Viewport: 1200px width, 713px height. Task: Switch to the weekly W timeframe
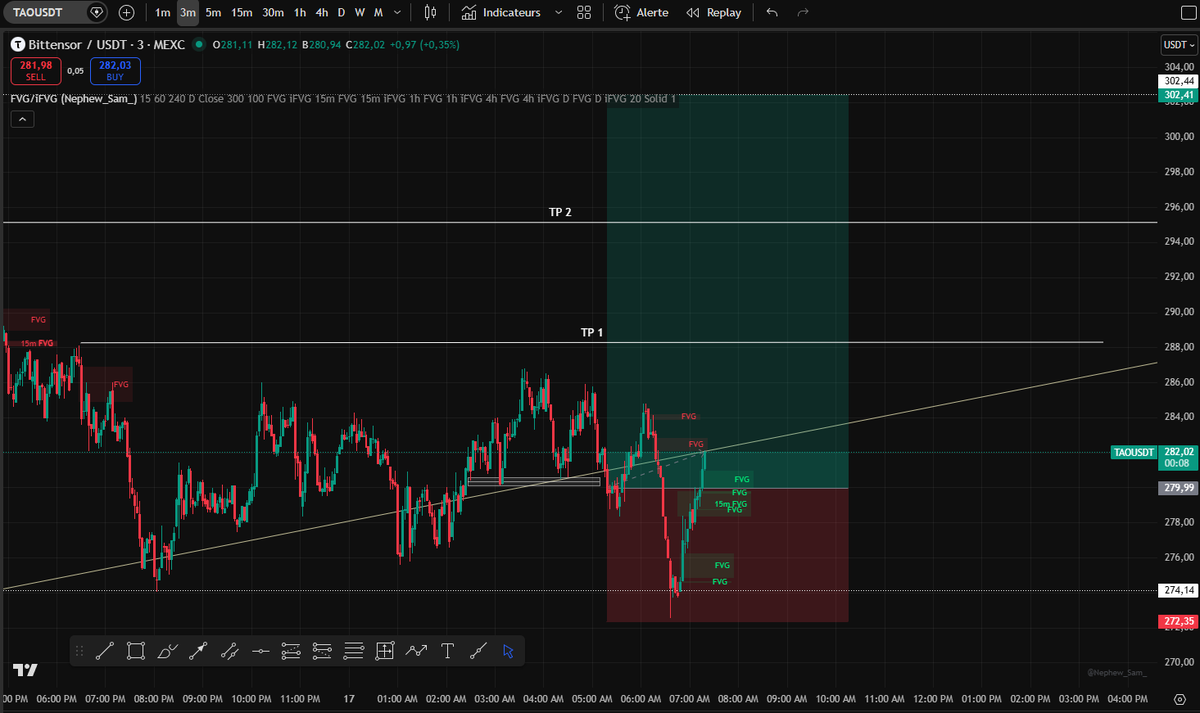coord(359,13)
